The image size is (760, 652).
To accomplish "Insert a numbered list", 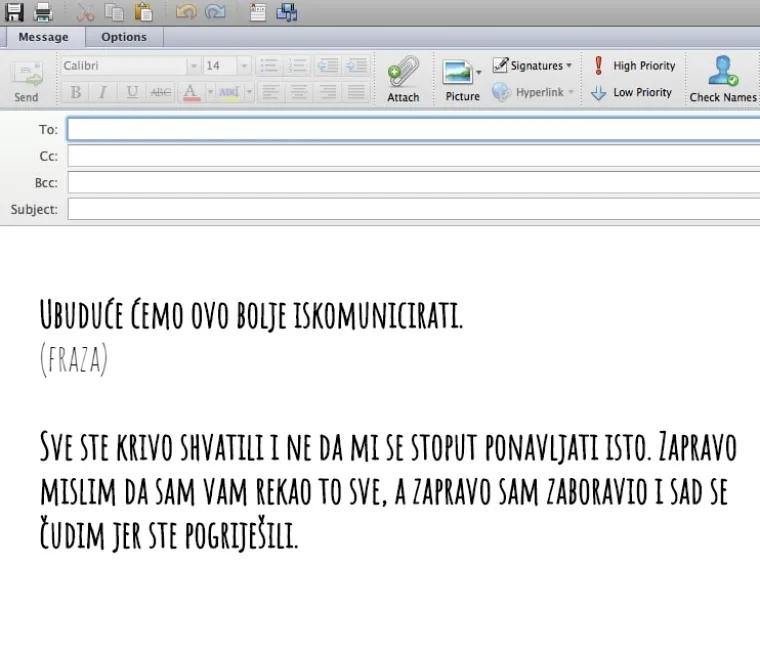I will (x=297, y=65).
